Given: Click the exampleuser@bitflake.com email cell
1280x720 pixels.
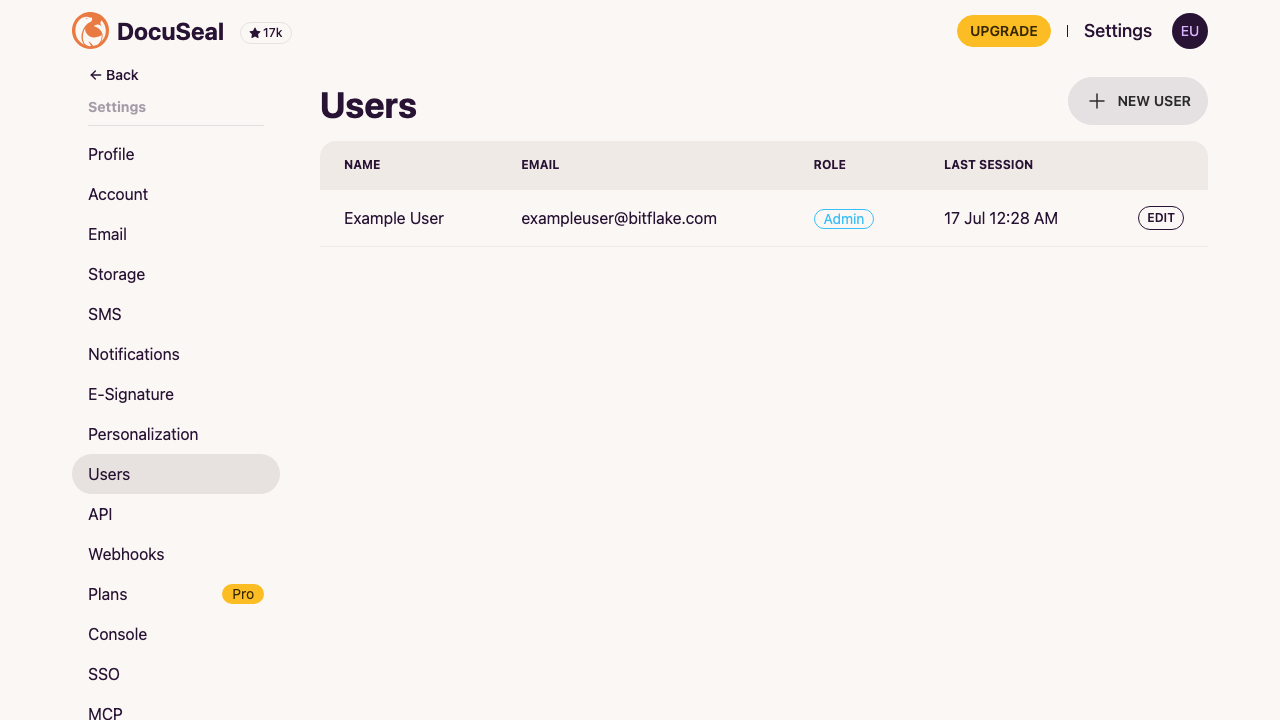Looking at the screenshot, I should 619,218.
